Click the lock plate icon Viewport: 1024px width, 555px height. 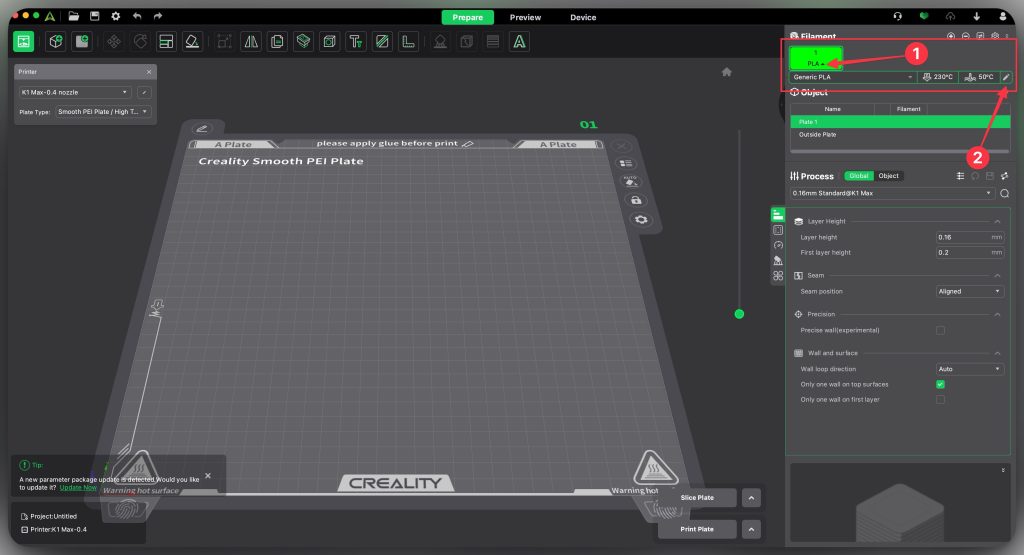(x=631, y=200)
